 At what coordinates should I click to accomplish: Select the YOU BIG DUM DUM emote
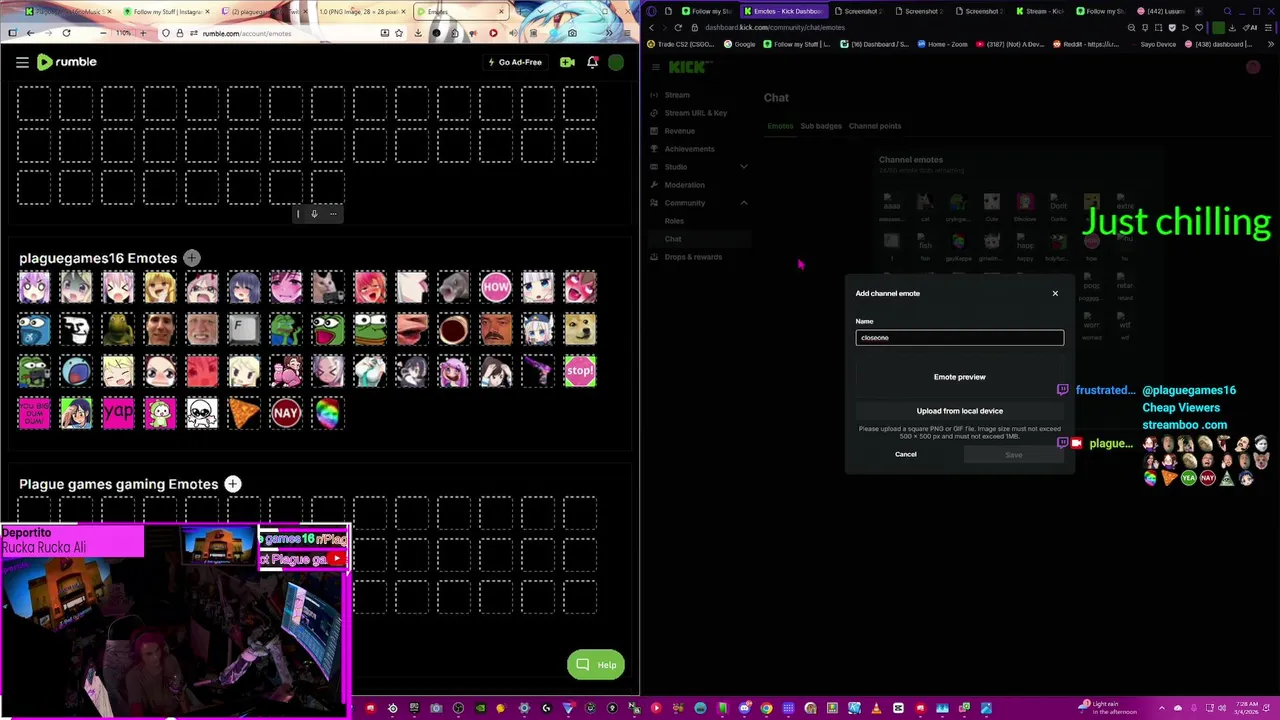[34, 413]
